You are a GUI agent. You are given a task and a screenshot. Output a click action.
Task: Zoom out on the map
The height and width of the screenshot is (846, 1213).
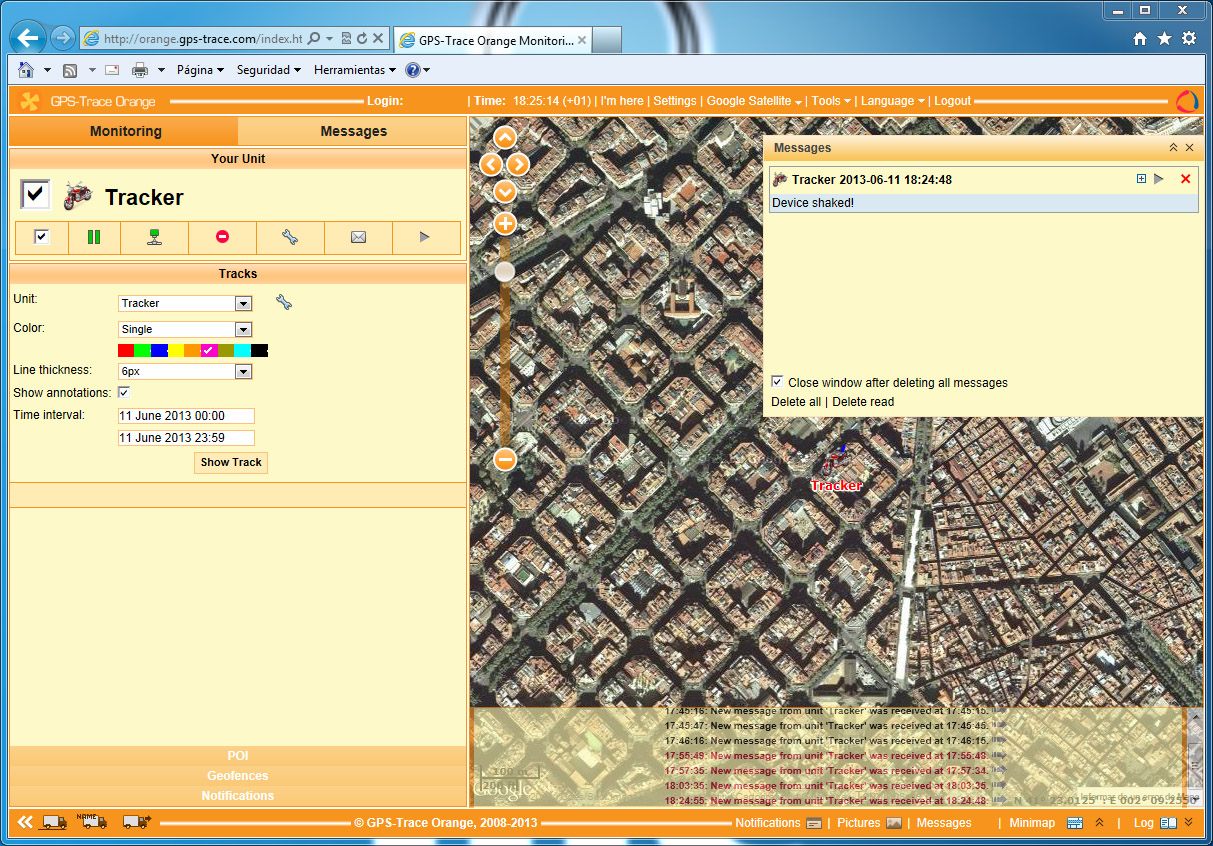tap(505, 459)
